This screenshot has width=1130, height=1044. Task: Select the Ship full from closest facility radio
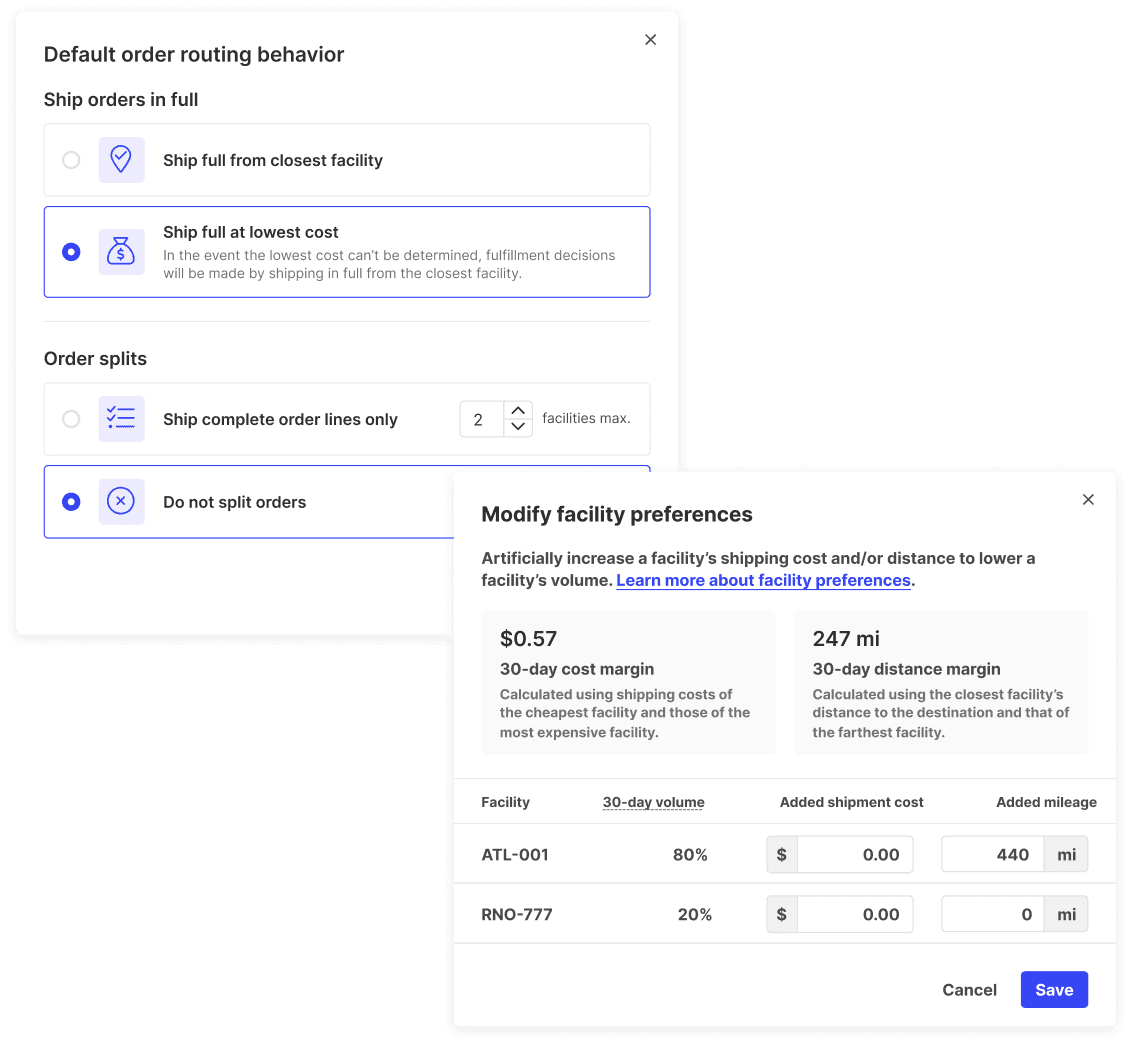click(71, 159)
